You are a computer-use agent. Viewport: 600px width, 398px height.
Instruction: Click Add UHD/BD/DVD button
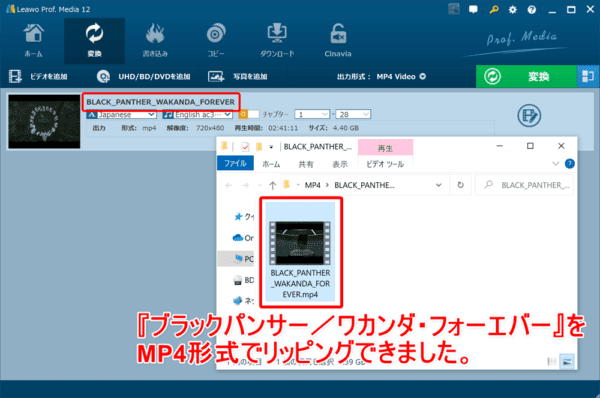(x=143, y=77)
